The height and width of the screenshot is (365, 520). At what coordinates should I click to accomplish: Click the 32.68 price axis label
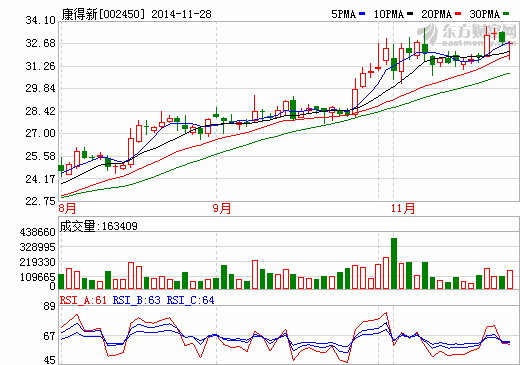[x=40, y=43]
